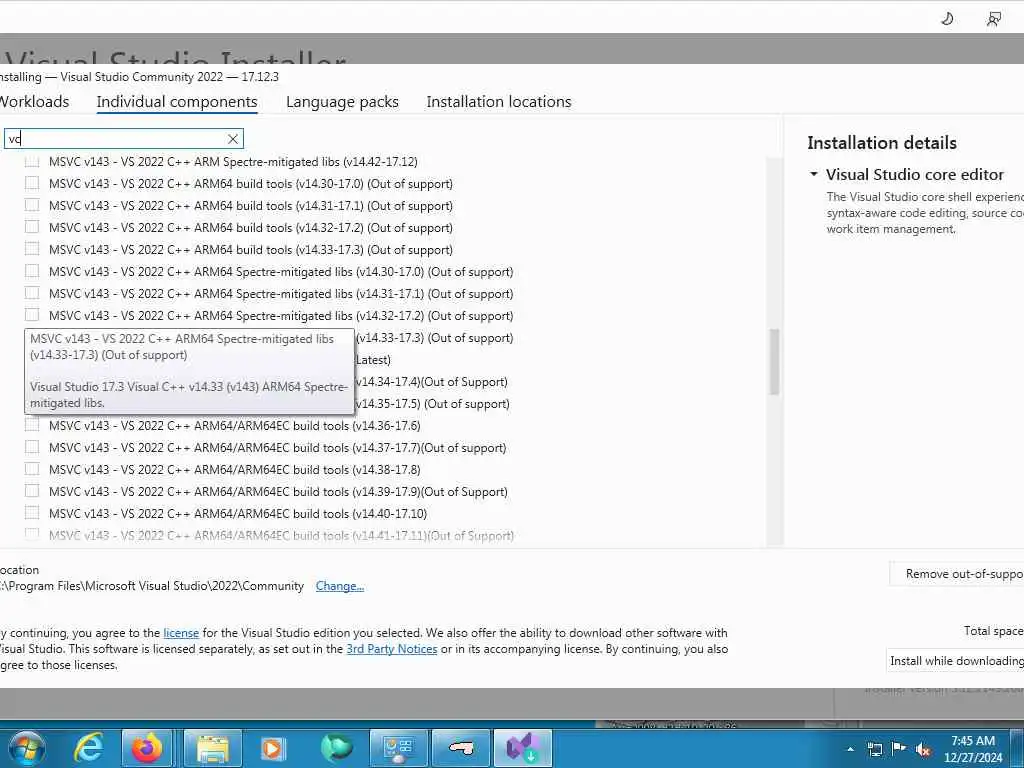Check ARM64/ARM64EC build tools v14.38-17.8
Viewport: 1024px width, 768px height.
pos(32,469)
